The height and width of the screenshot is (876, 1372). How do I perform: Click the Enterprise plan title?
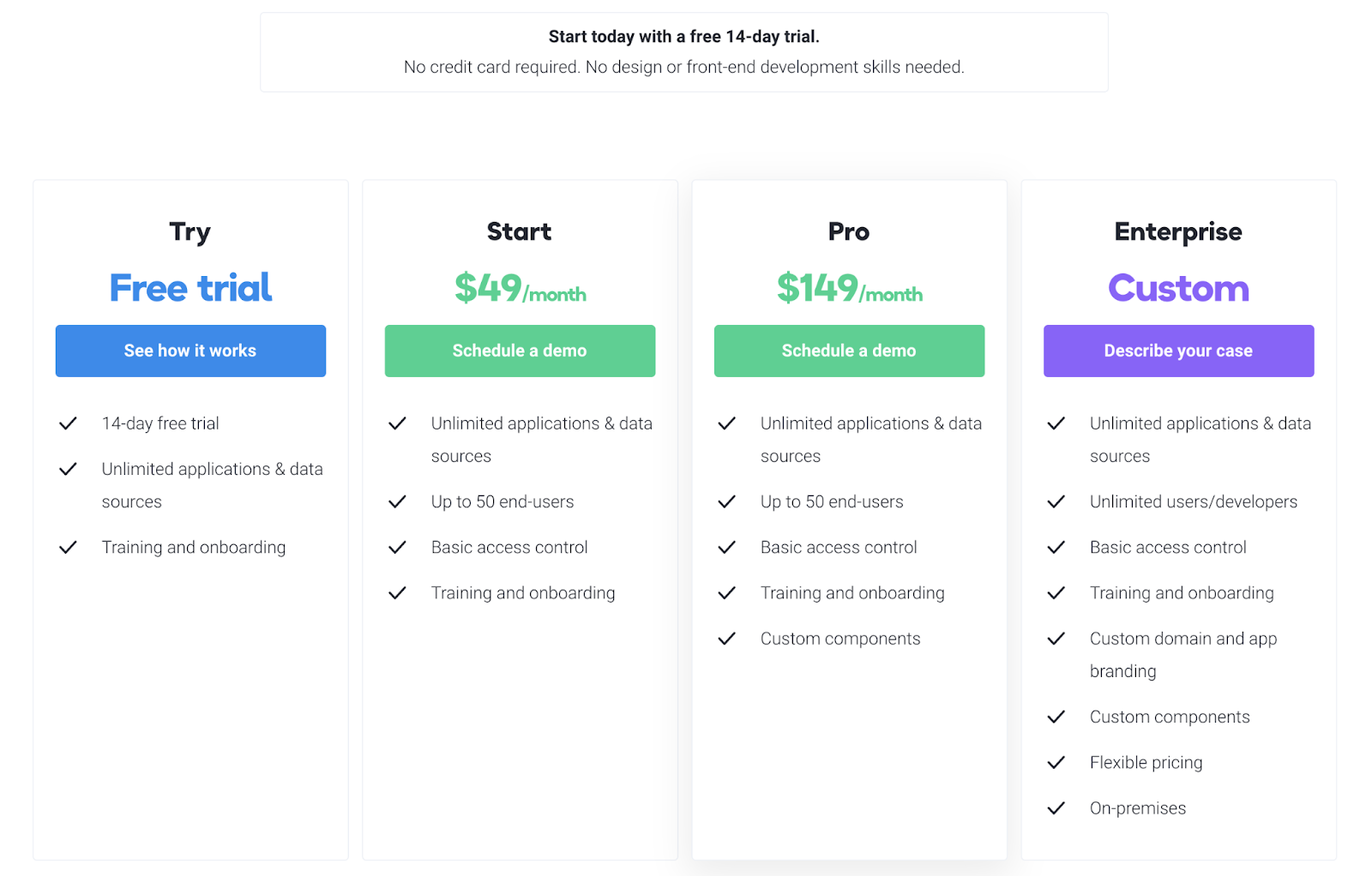coord(1178,231)
